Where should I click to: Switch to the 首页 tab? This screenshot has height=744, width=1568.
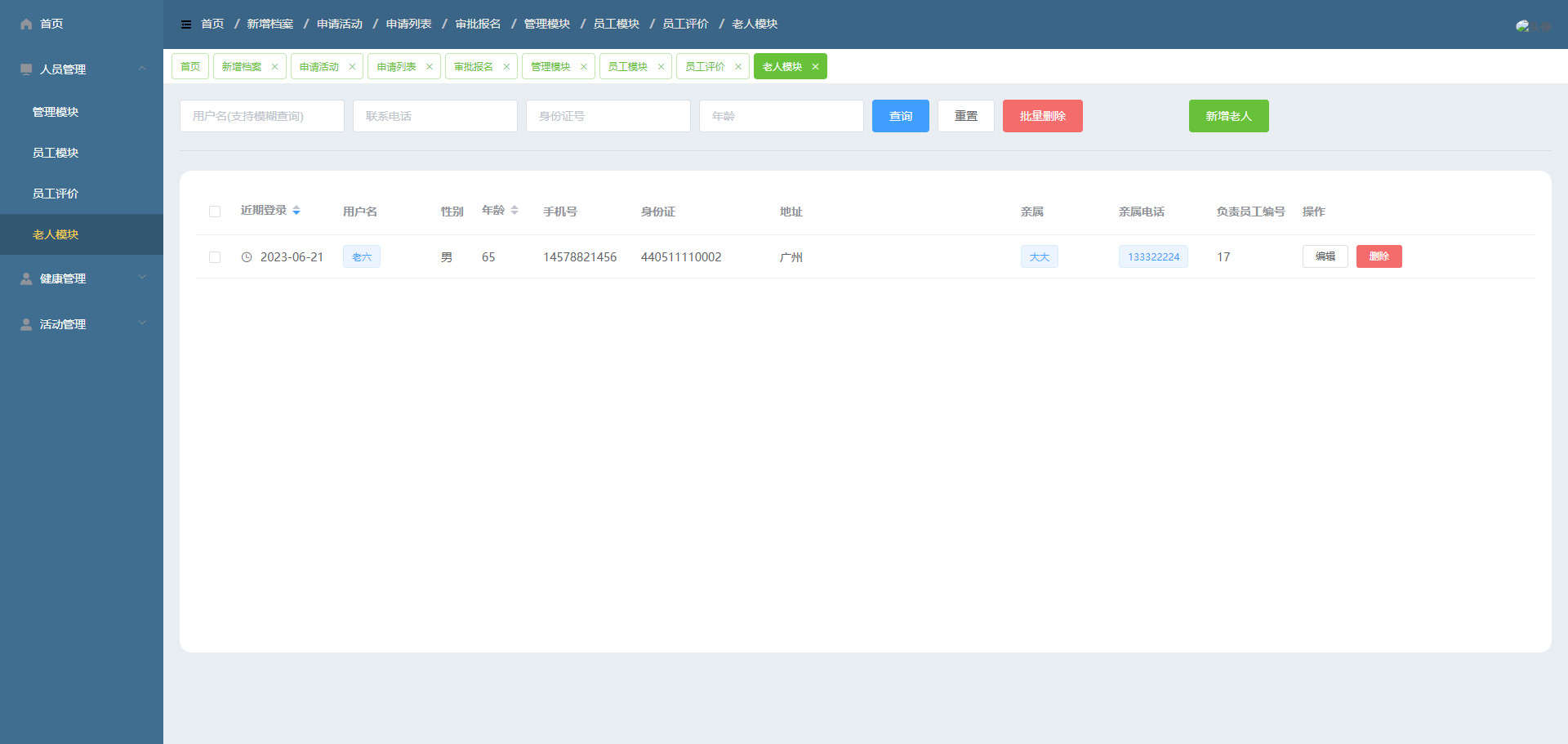coord(190,67)
